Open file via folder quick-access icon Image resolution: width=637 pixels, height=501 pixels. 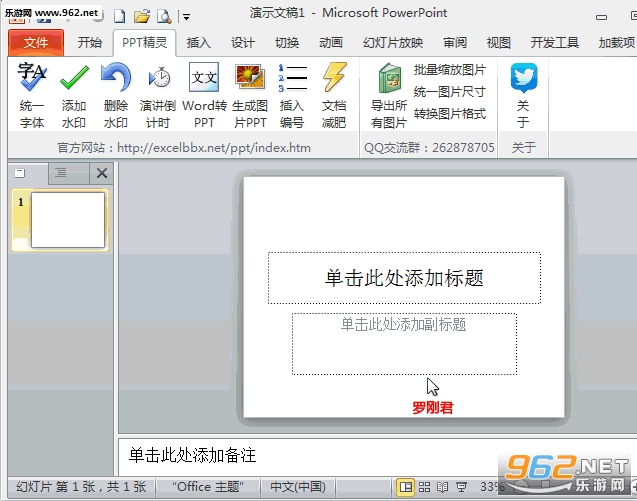point(142,17)
